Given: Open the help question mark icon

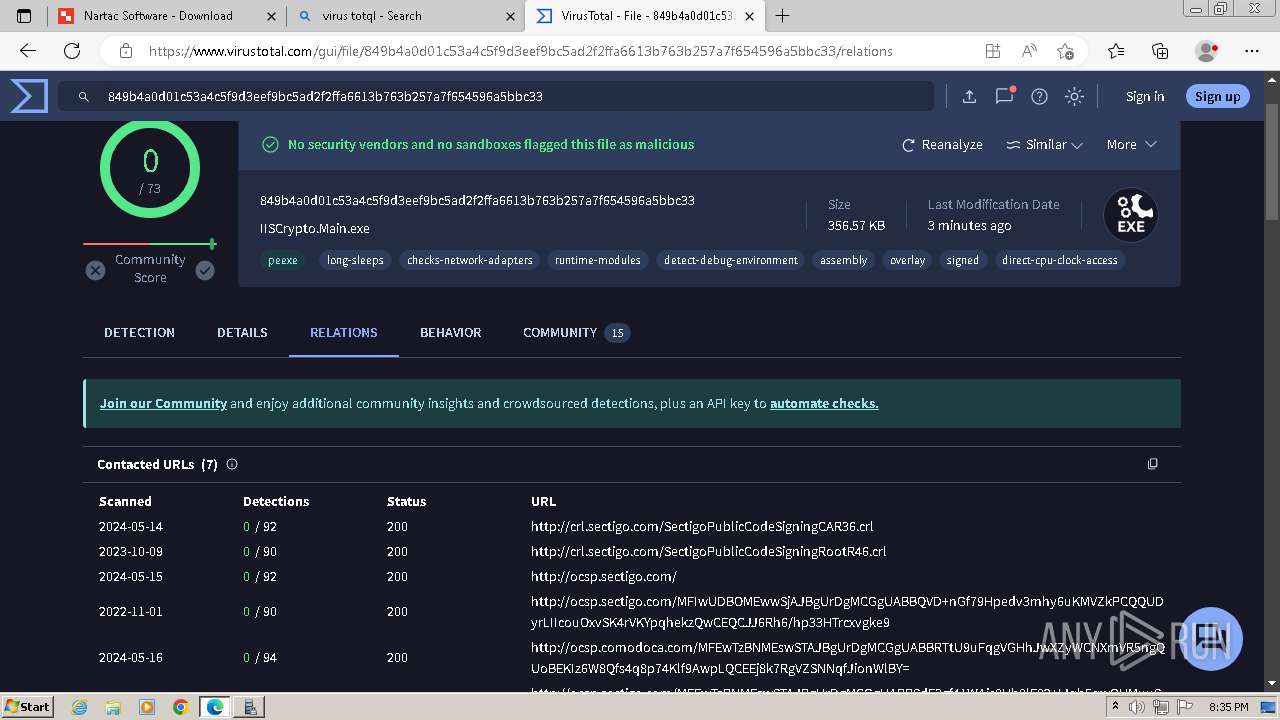Looking at the screenshot, I should click(x=1039, y=96).
